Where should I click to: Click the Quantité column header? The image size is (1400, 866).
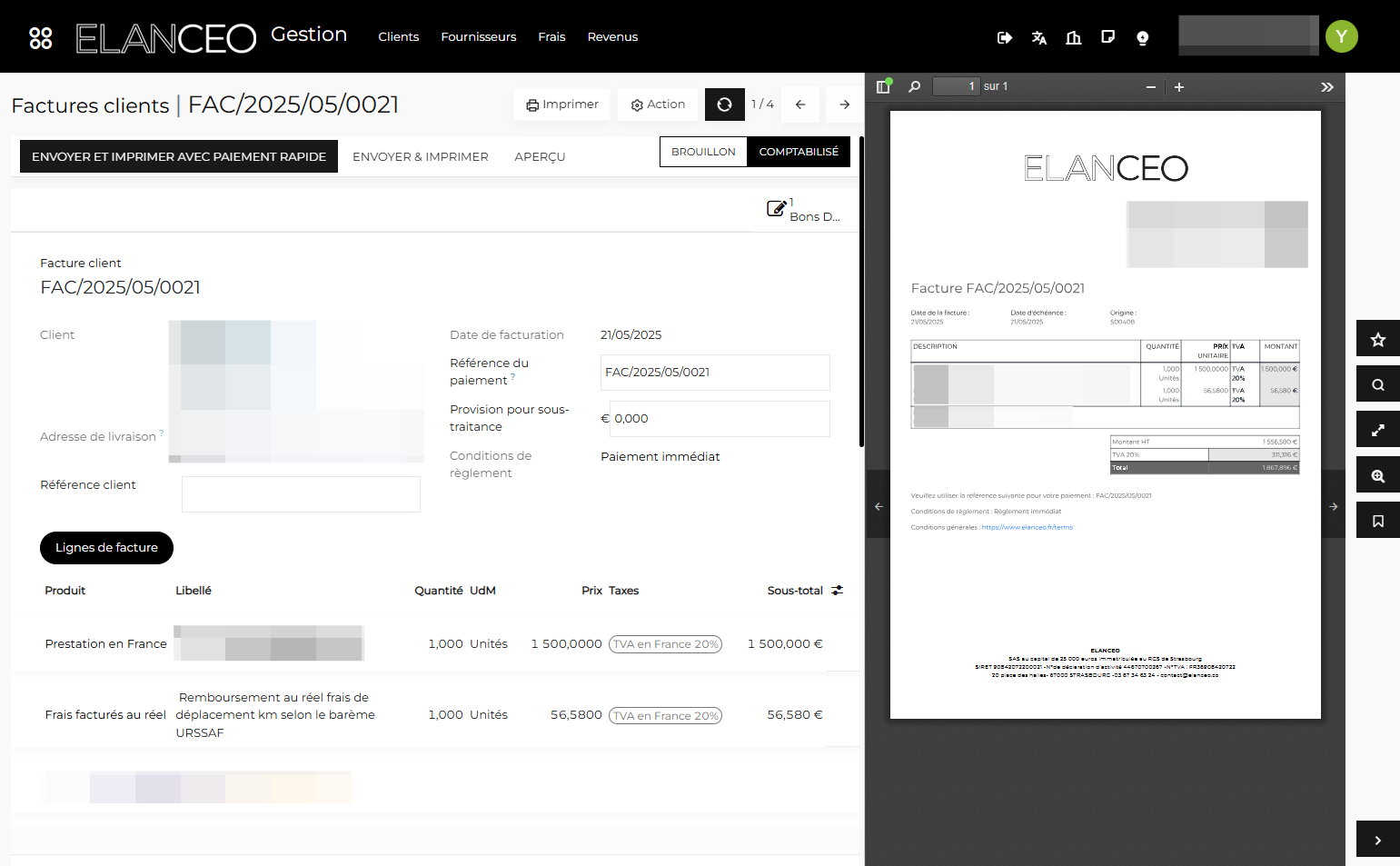[439, 591]
